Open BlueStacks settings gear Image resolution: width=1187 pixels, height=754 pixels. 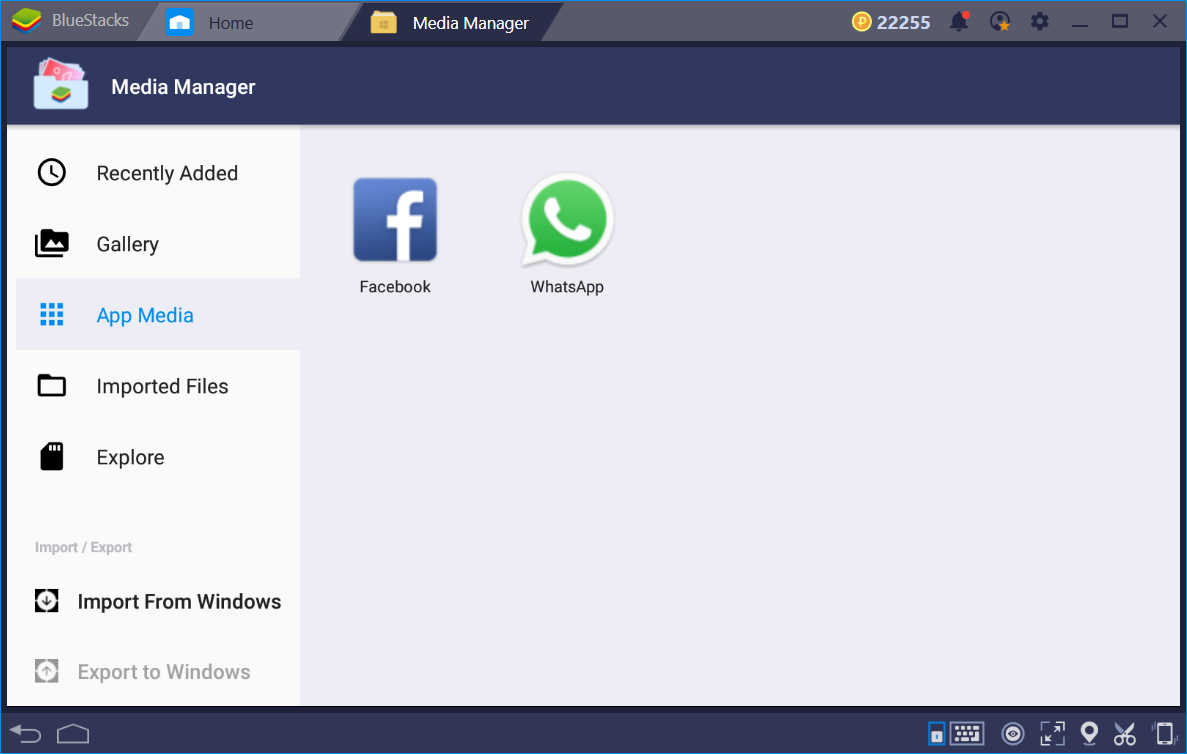pos(1040,21)
